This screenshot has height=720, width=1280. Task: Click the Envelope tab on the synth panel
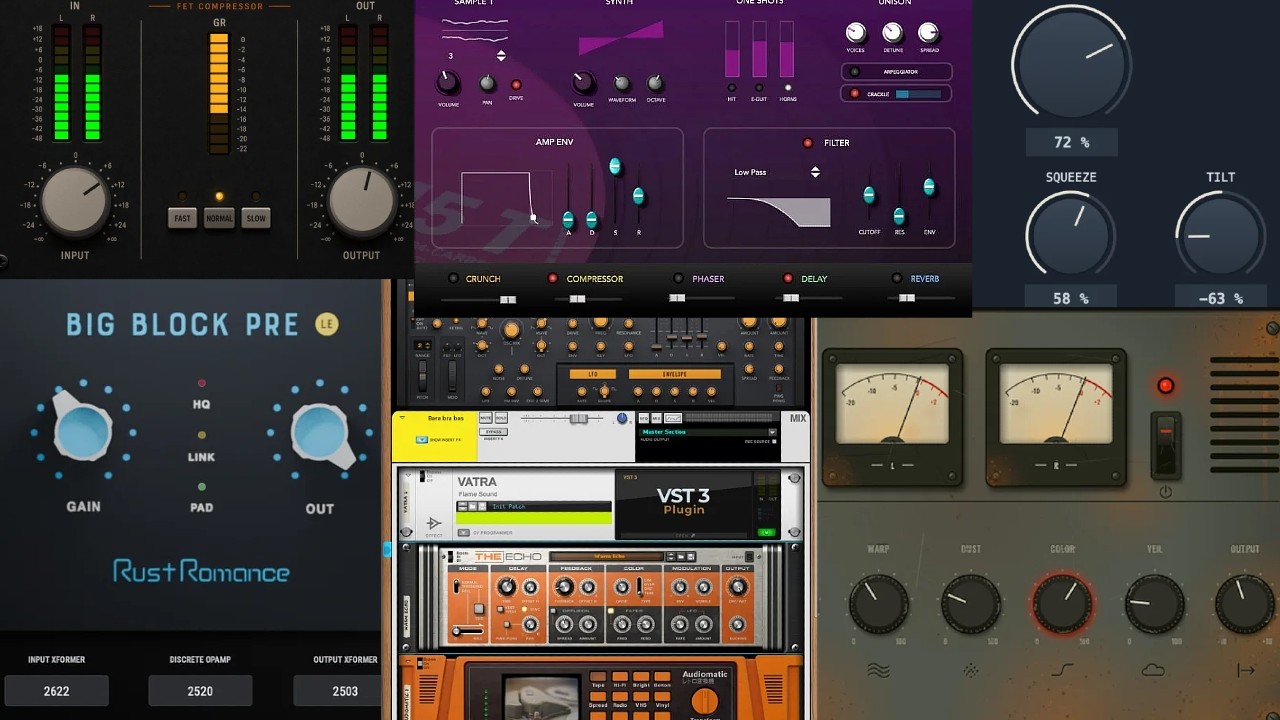[674, 374]
